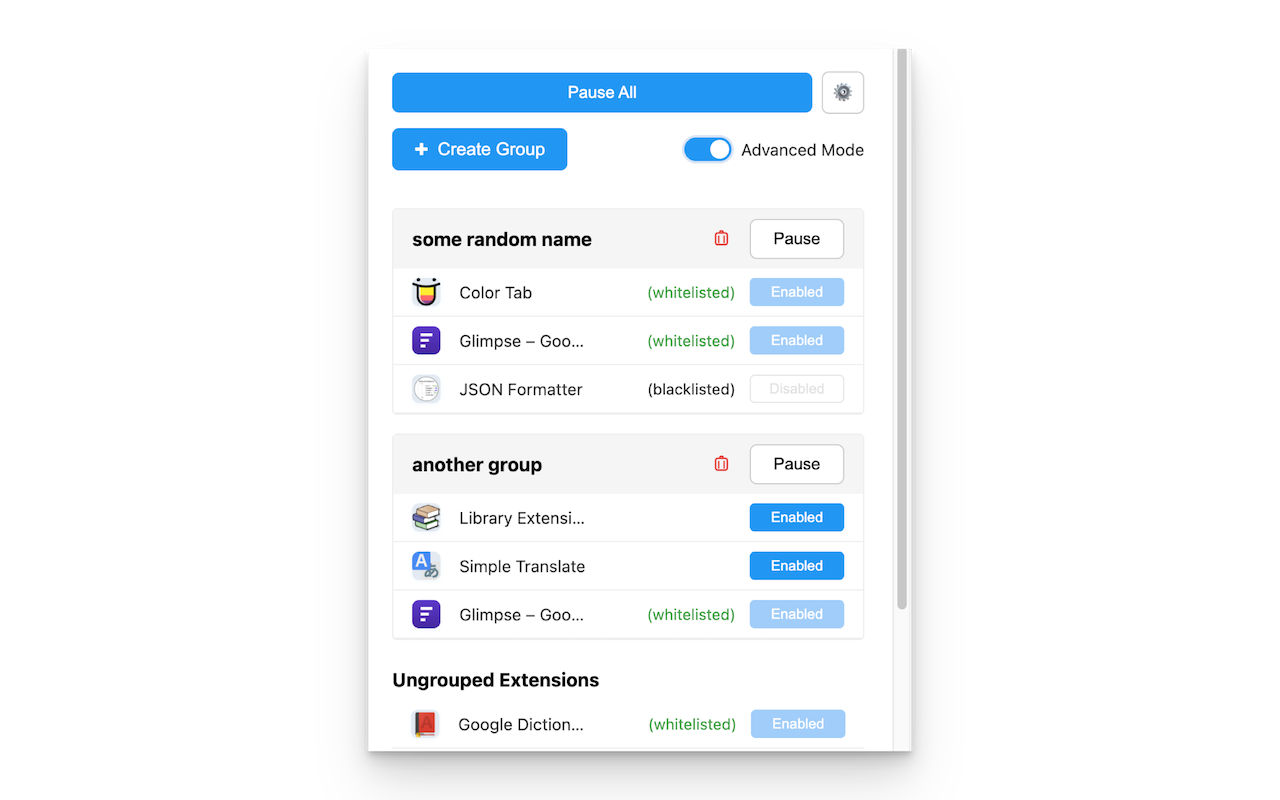Click the Color Tab extension icon

(426, 292)
